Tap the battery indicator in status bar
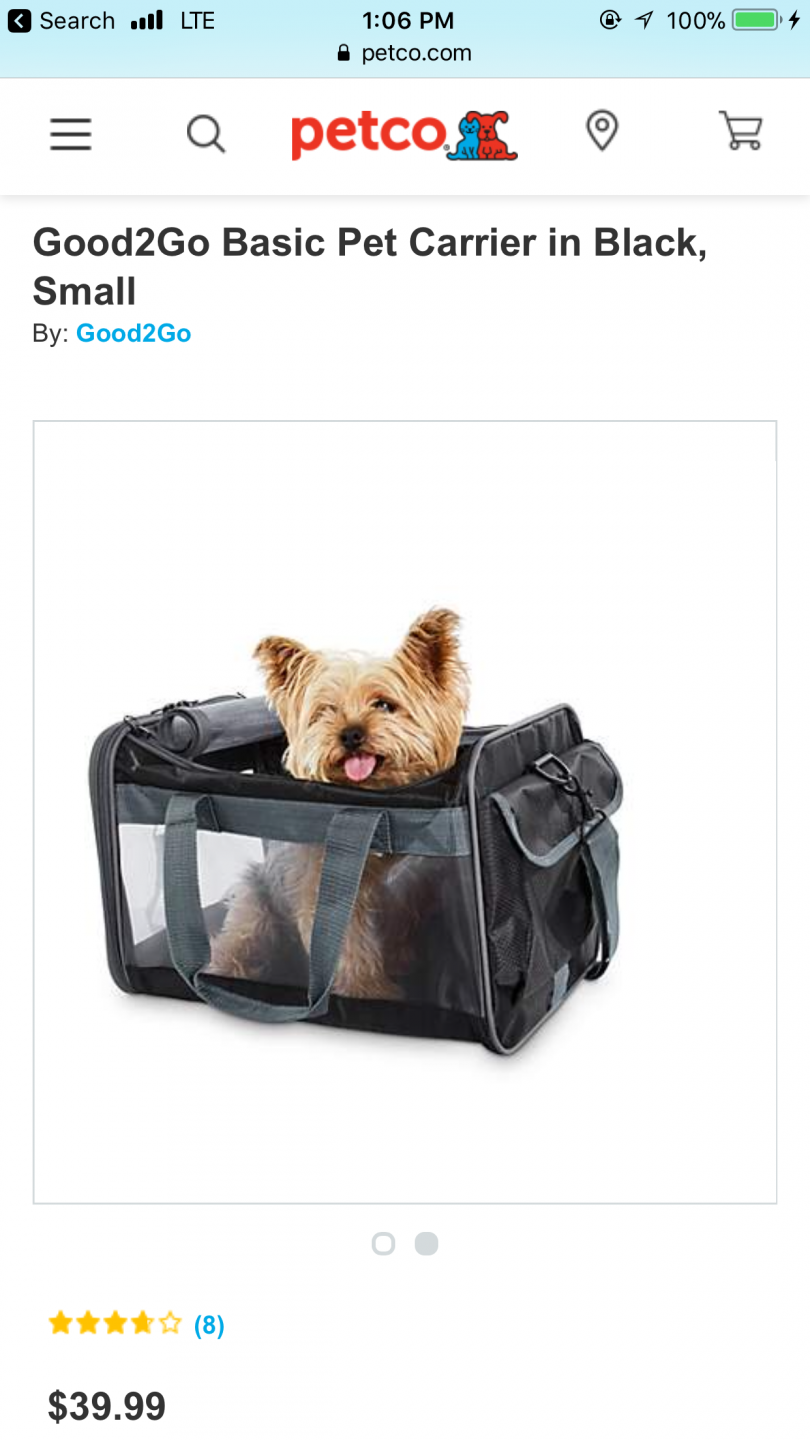Viewport: 810px width, 1440px height. 757,20
